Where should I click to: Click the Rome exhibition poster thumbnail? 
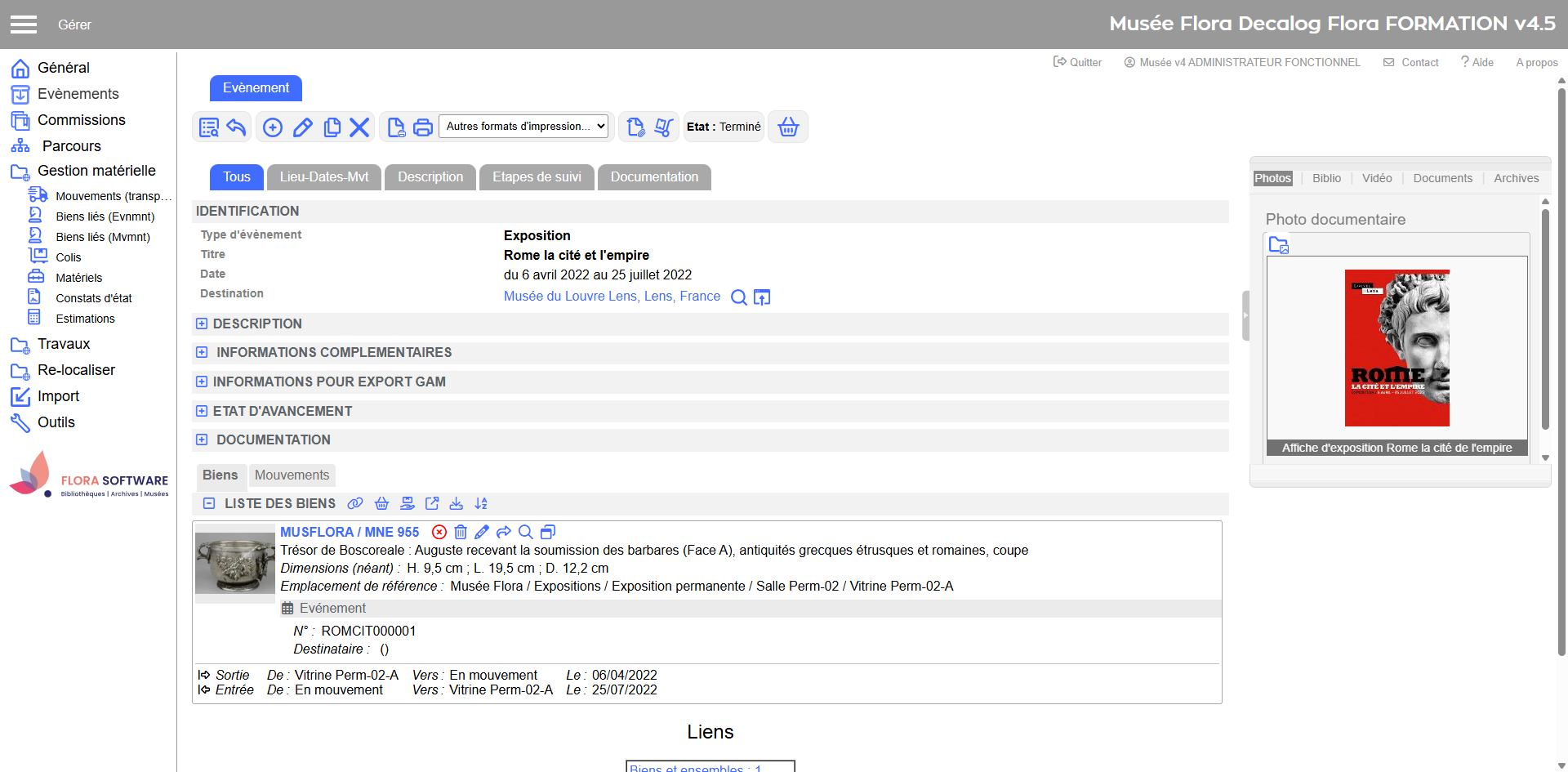point(1396,348)
